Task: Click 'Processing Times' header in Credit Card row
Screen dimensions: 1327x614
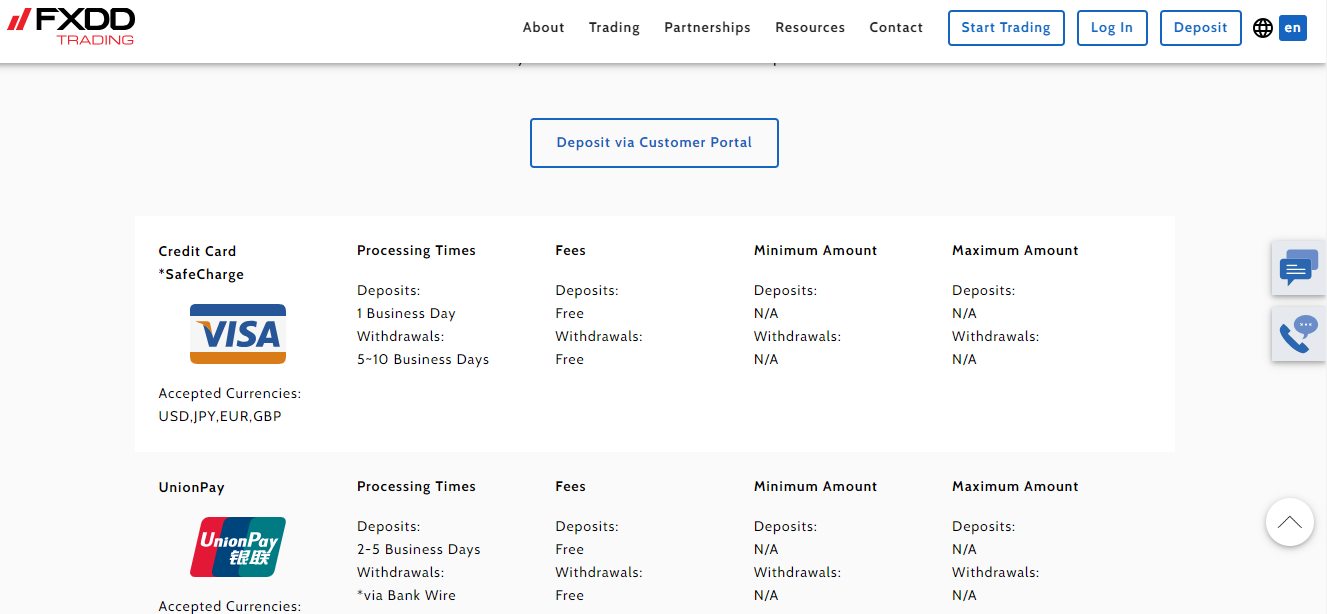Action: pos(416,251)
